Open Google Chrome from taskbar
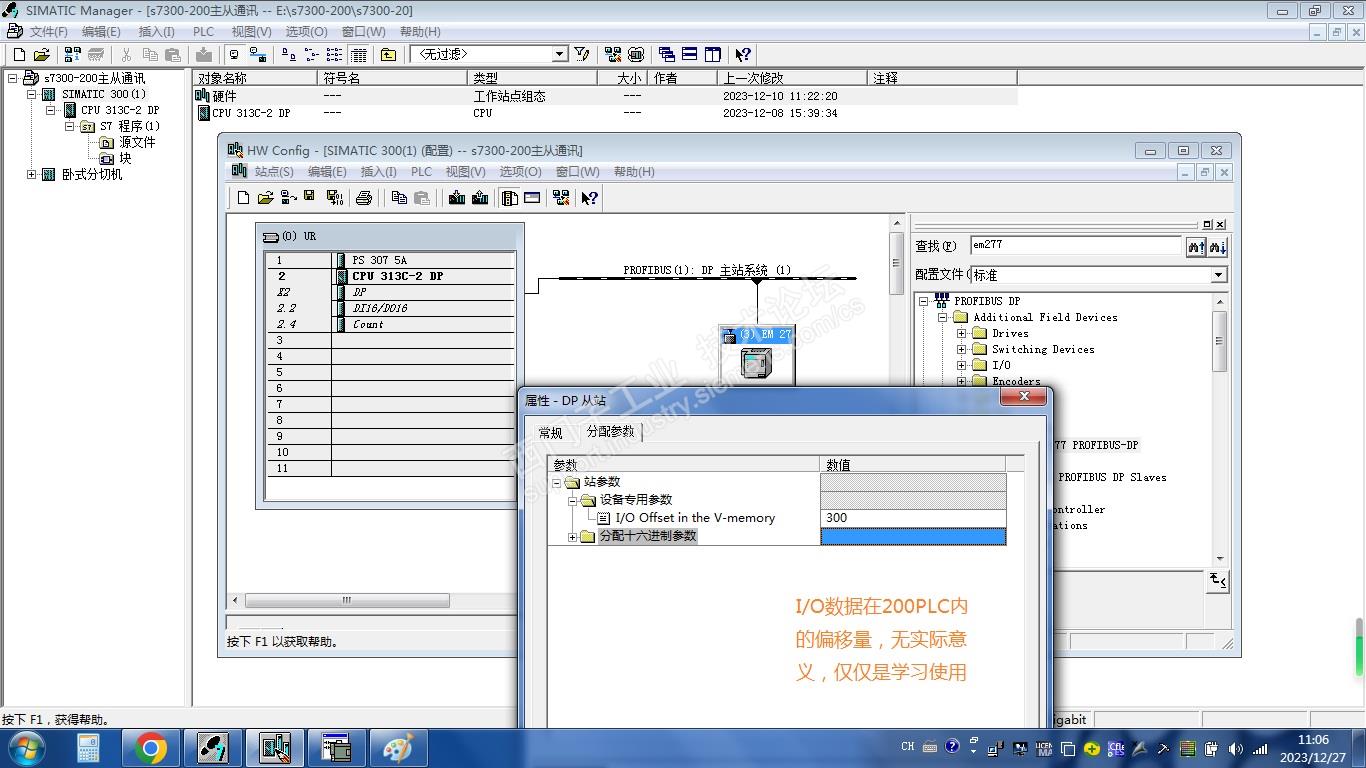This screenshot has width=1366, height=768. pos(151,748)
